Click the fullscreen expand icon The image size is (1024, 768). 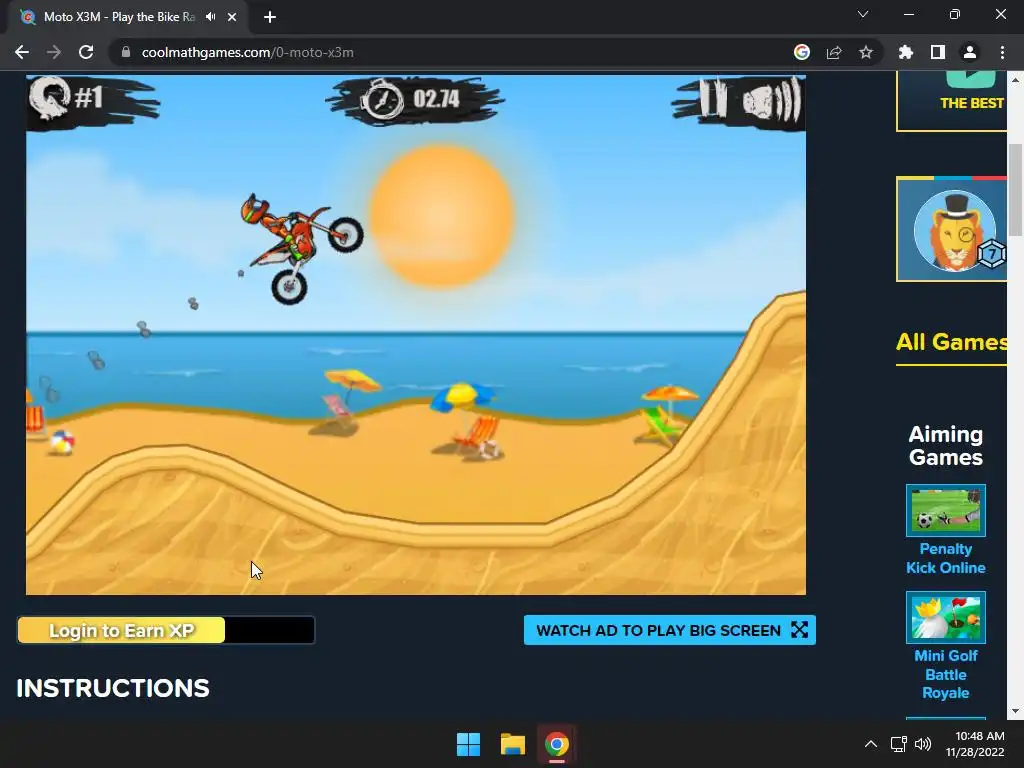[799, 630]
